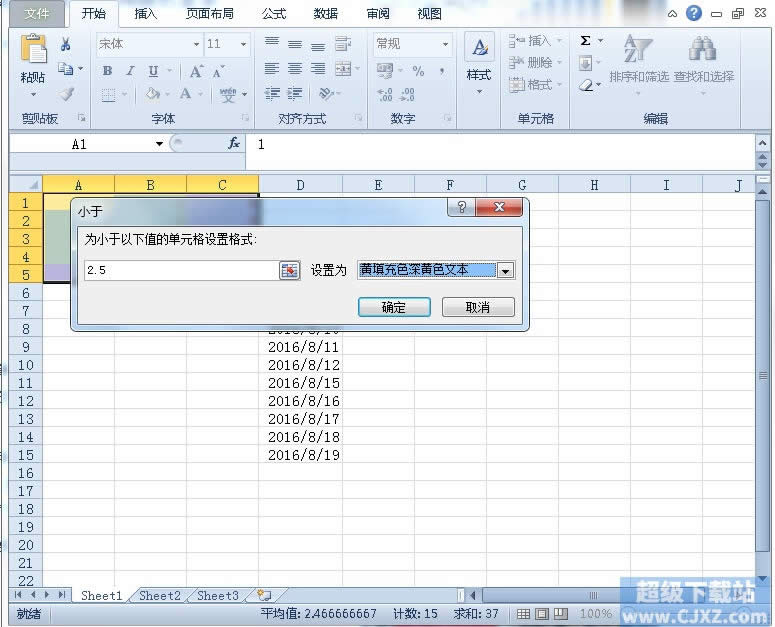775x627 pixels.
Task: Click the cell borders icon
Action: coord(108,94)
